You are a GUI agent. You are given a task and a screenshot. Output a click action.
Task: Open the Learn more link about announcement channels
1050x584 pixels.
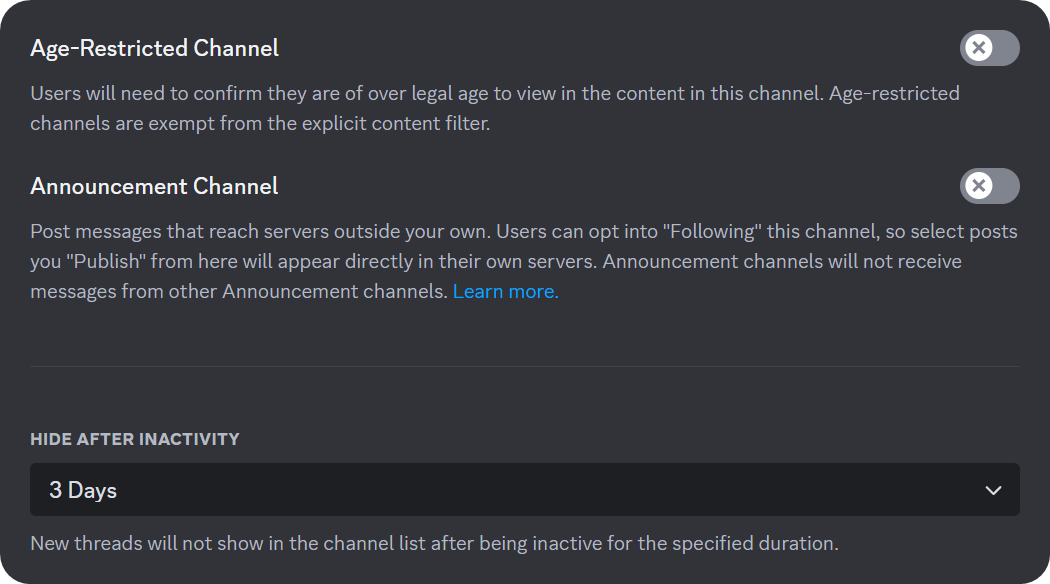tap(505, 291)
